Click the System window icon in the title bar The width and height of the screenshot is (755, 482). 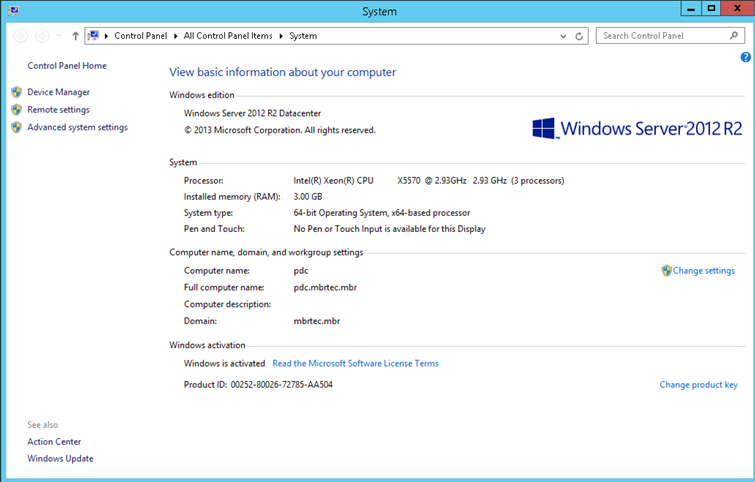click(13, 11)
